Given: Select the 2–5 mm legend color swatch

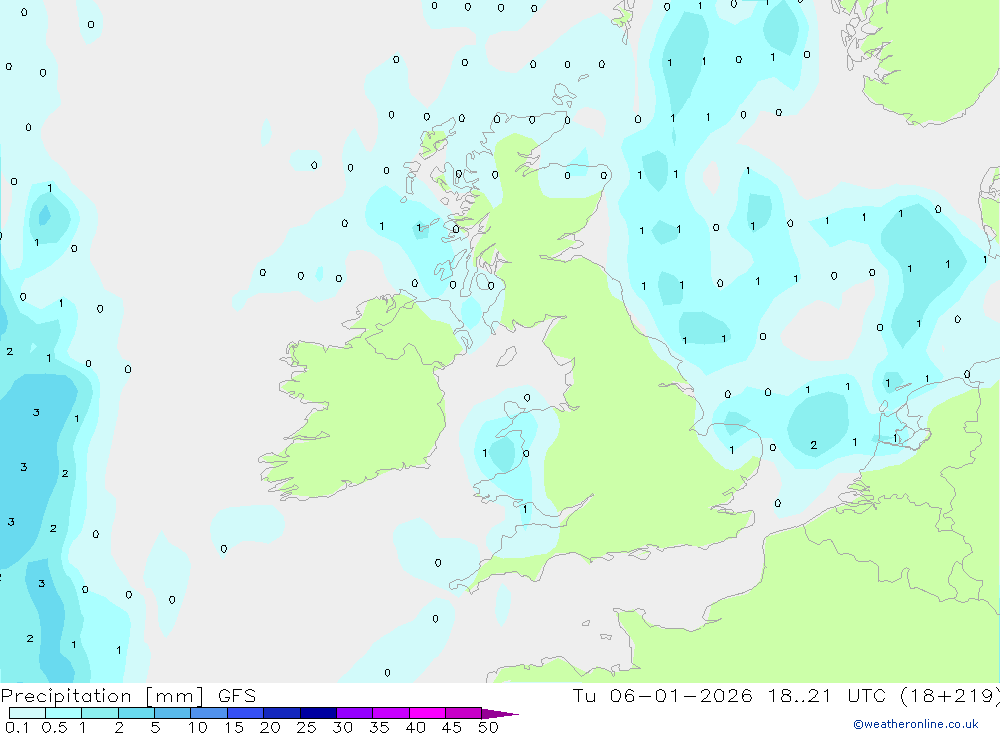Looking at the screenshot, I should click(136, 713).
